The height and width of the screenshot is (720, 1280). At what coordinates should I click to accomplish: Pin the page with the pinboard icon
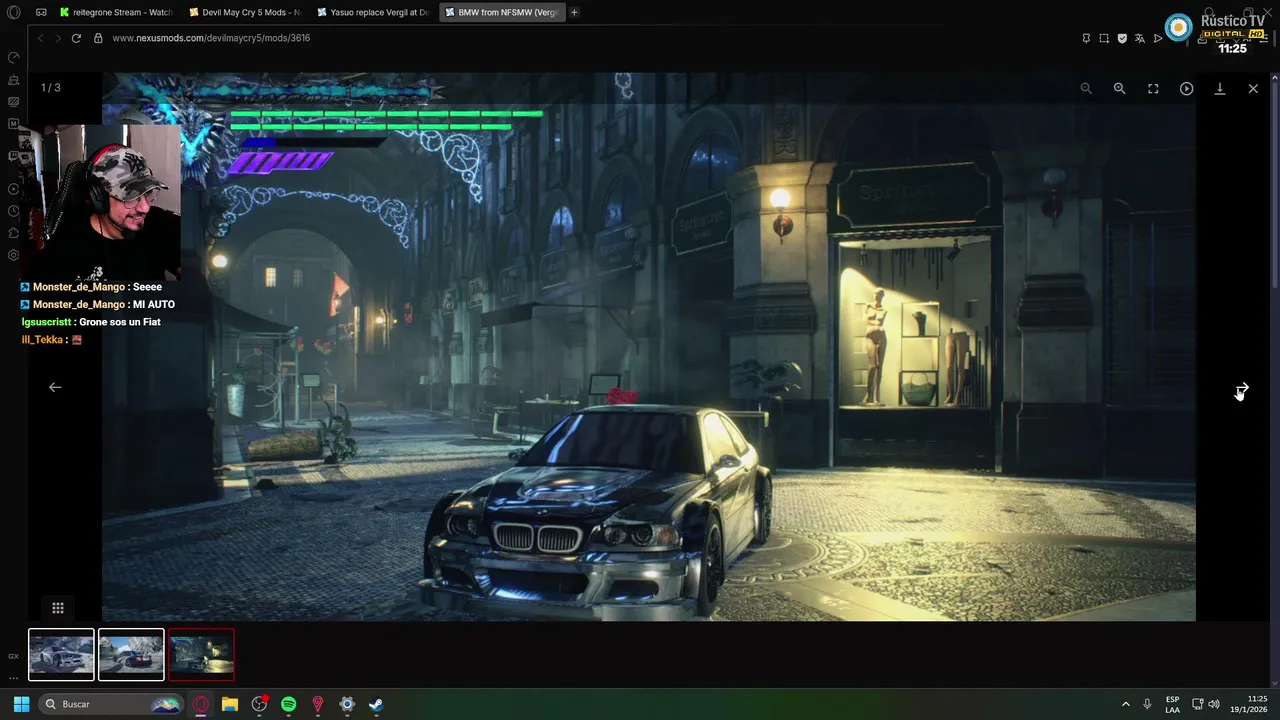(x=1086, y=38)
